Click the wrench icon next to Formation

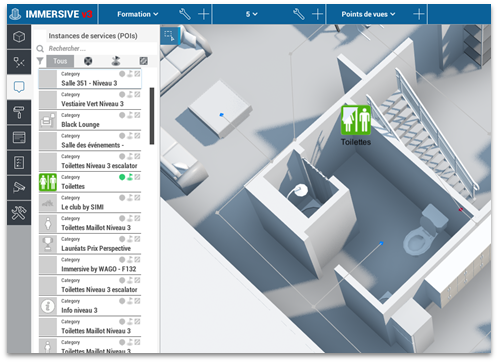pos(185,14)
